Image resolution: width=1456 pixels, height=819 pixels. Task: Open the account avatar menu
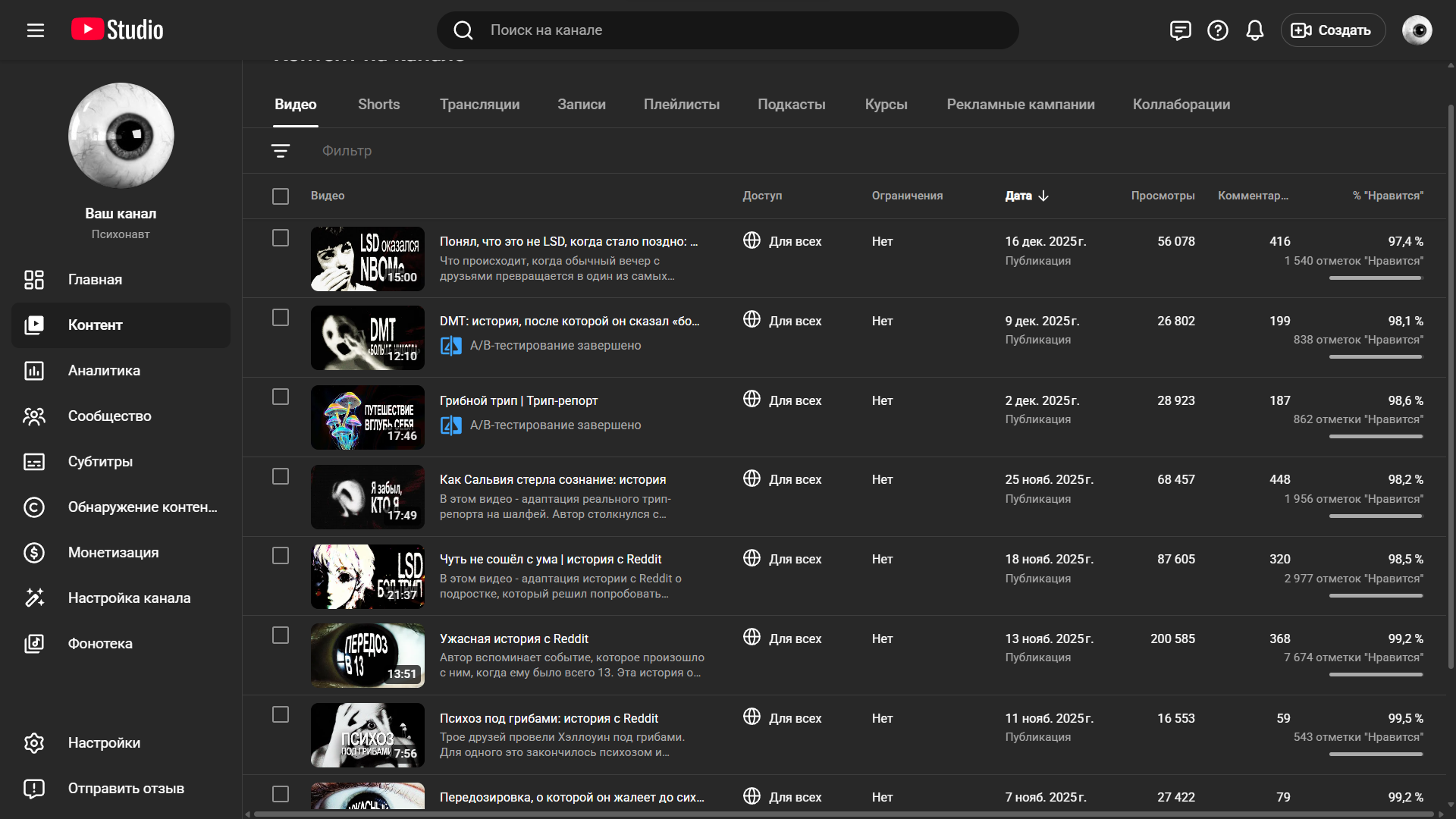point(1417,30)
